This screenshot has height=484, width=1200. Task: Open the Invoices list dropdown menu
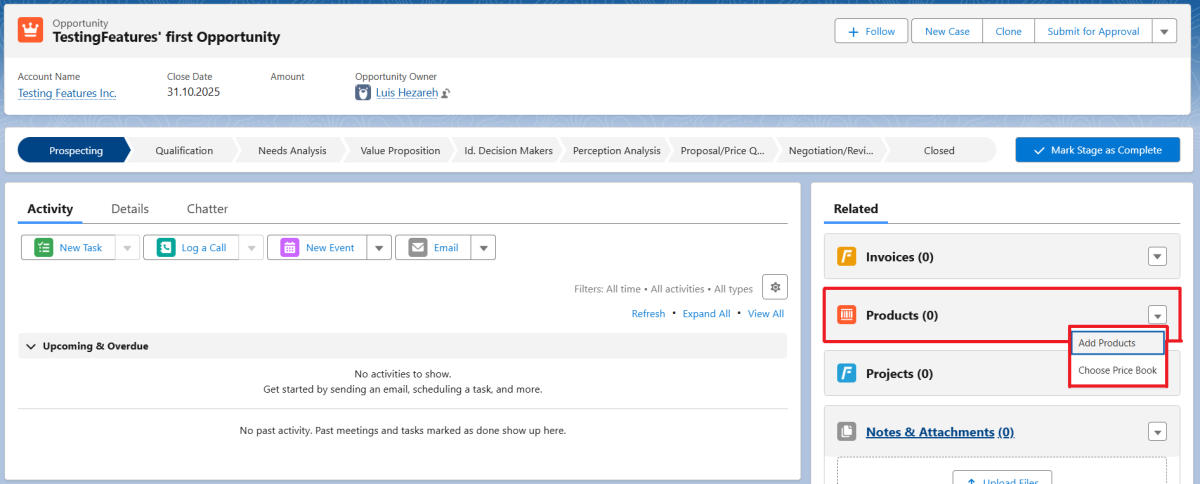tap(1157, 257)
